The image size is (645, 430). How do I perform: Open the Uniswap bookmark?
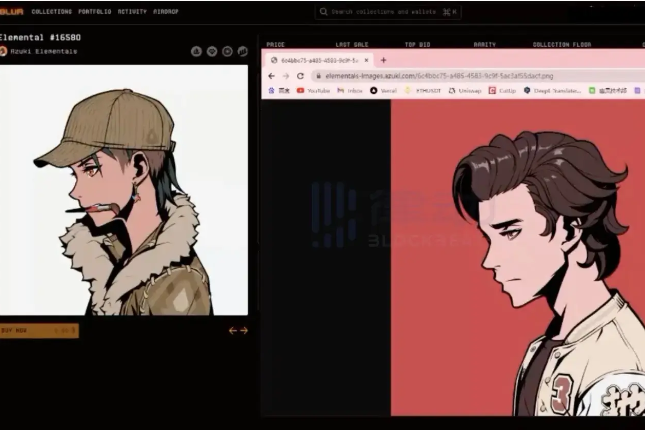tap(465, 91)
